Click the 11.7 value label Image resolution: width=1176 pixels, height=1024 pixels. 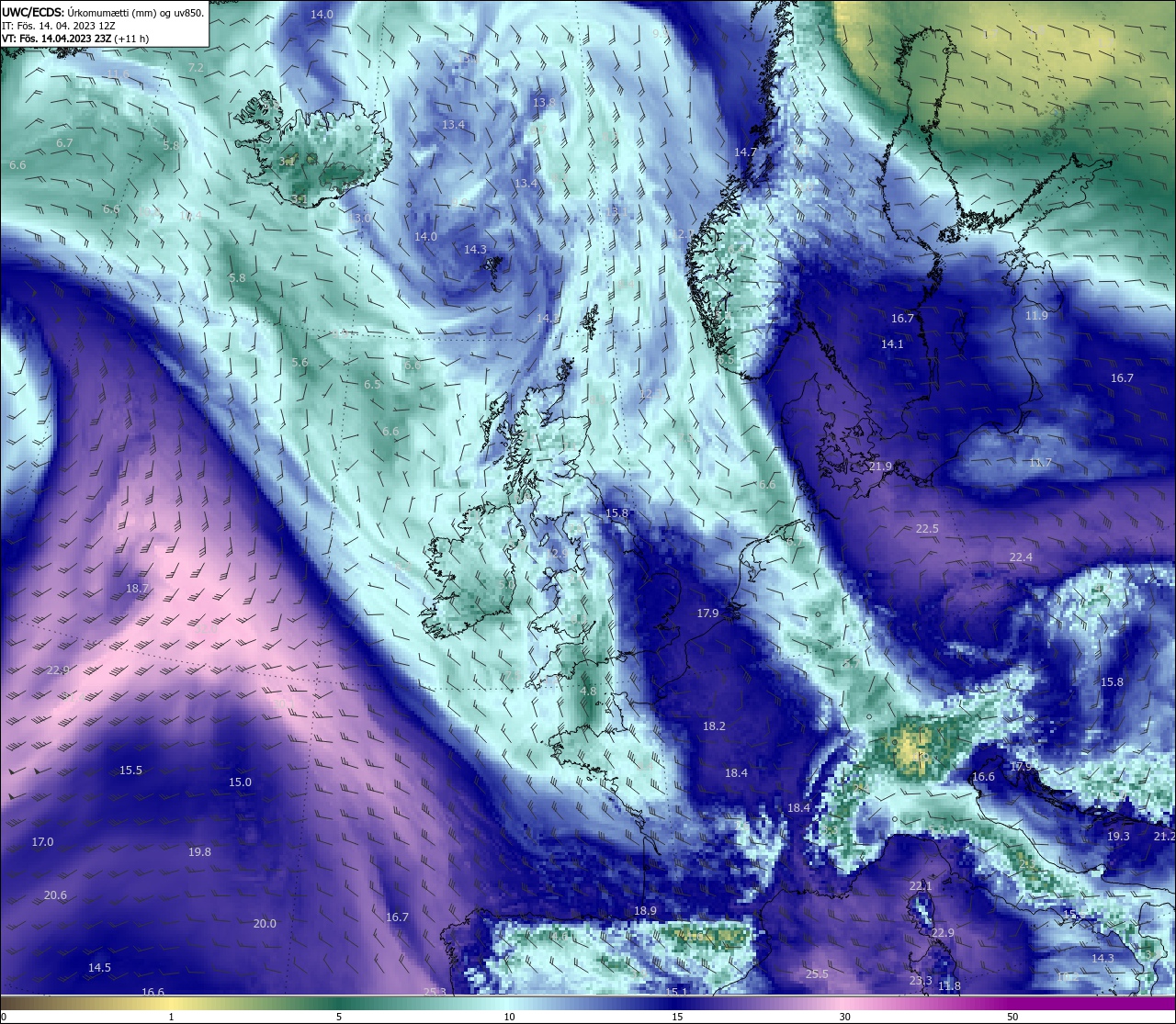pyautogui.click(x=1040, y=463)
